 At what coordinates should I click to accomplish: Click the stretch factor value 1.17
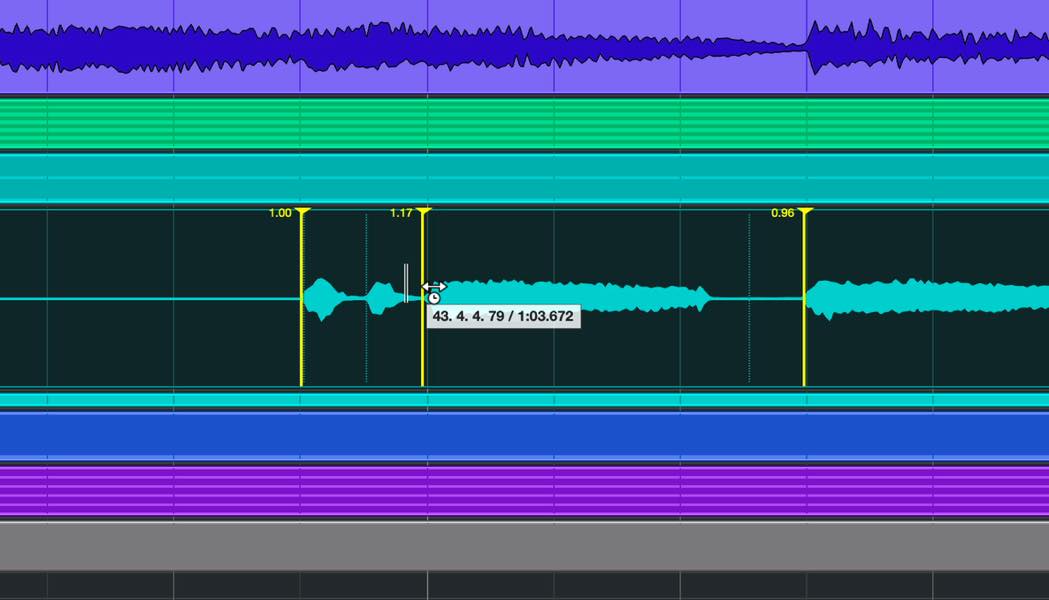click(401, 213)
